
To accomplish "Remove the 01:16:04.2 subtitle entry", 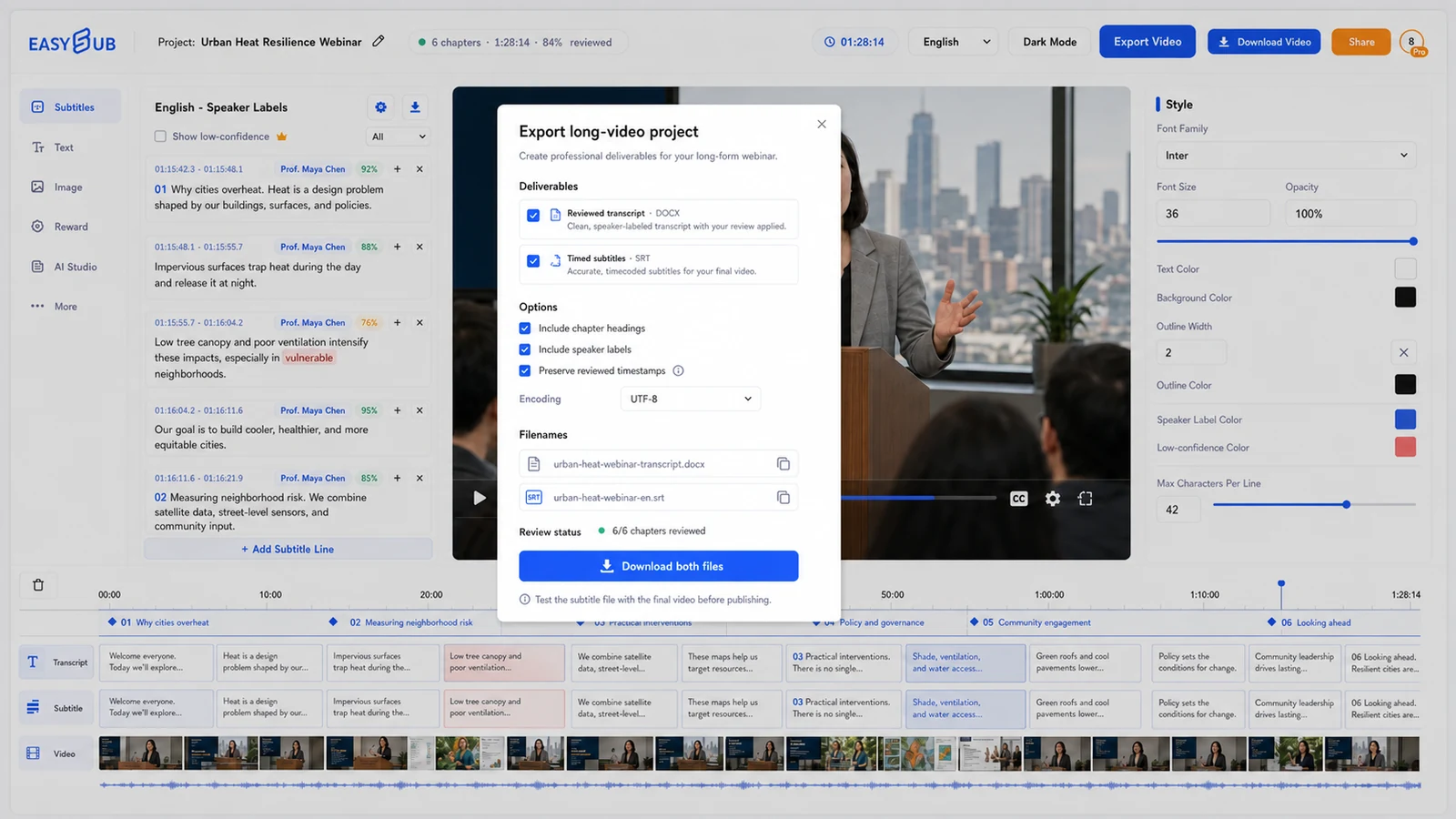I will coord(420,410).
